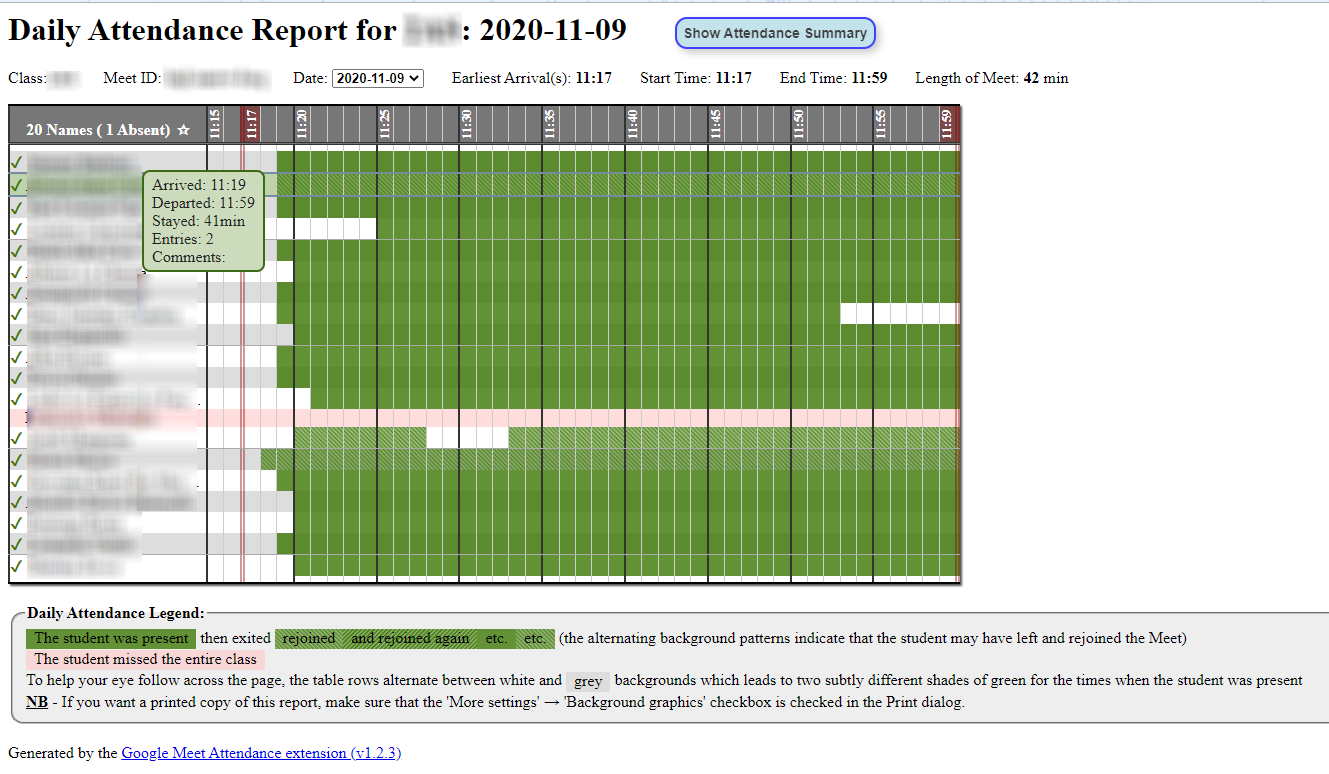Click the checkmark on the last student row
This screenshot has width=1329, height=774.
click(x=16, y=566)
